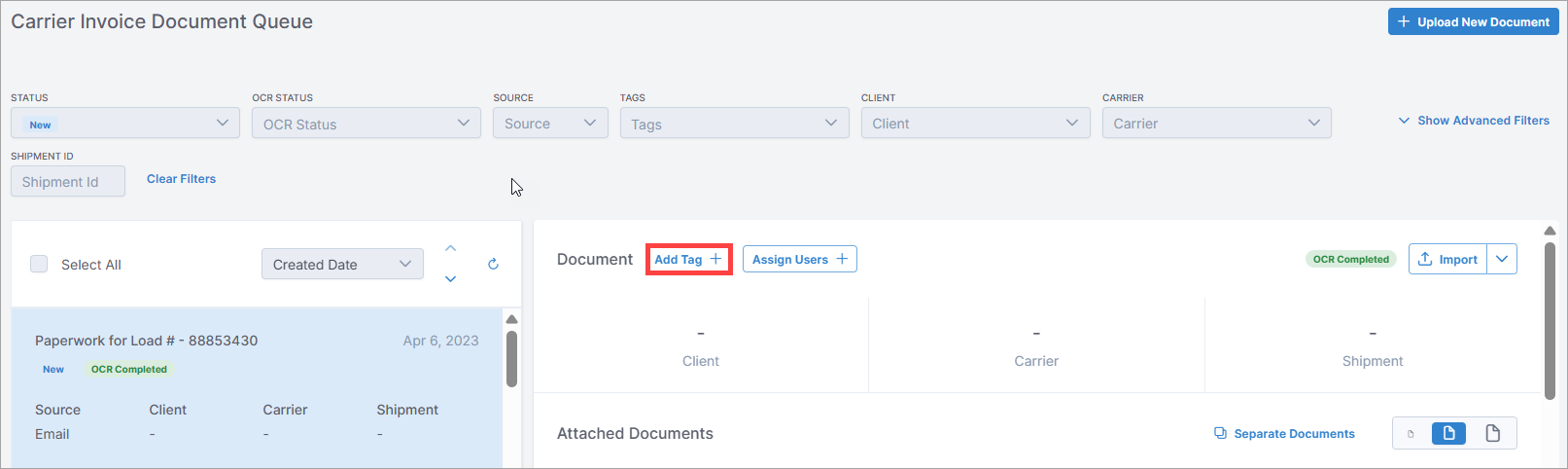Select Paperwork for Load # - 88853430 item
The width and height of the screenshot is (1568, 469).
(257, 388)
